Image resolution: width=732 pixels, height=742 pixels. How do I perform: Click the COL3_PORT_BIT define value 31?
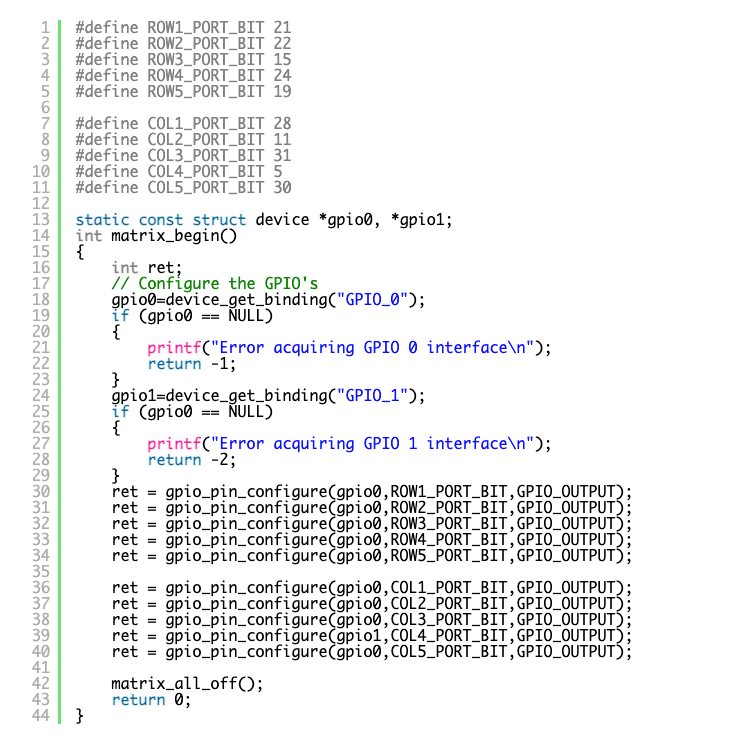pos(282,155)
